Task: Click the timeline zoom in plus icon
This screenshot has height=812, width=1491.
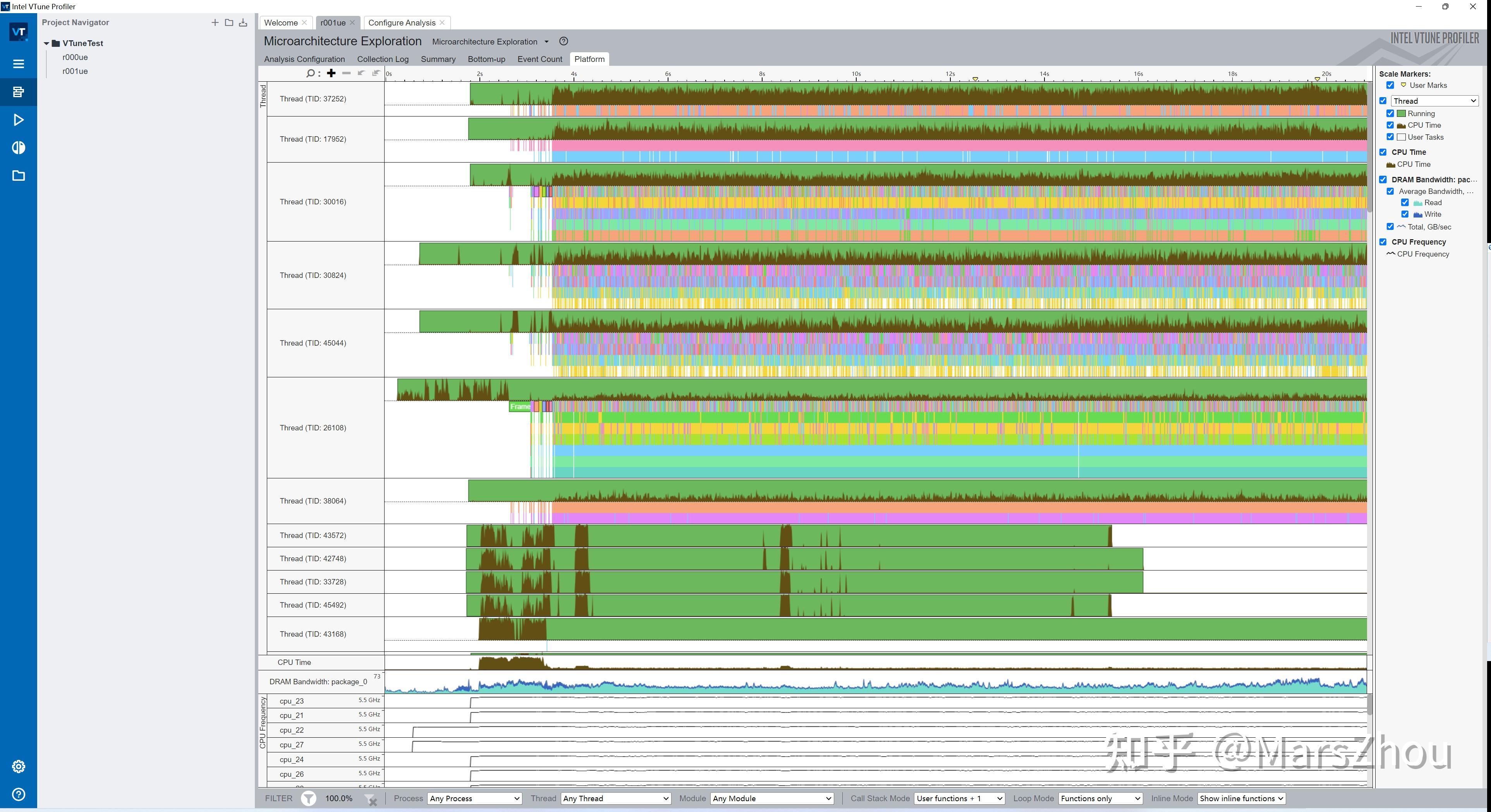Action: pos(331,73)
